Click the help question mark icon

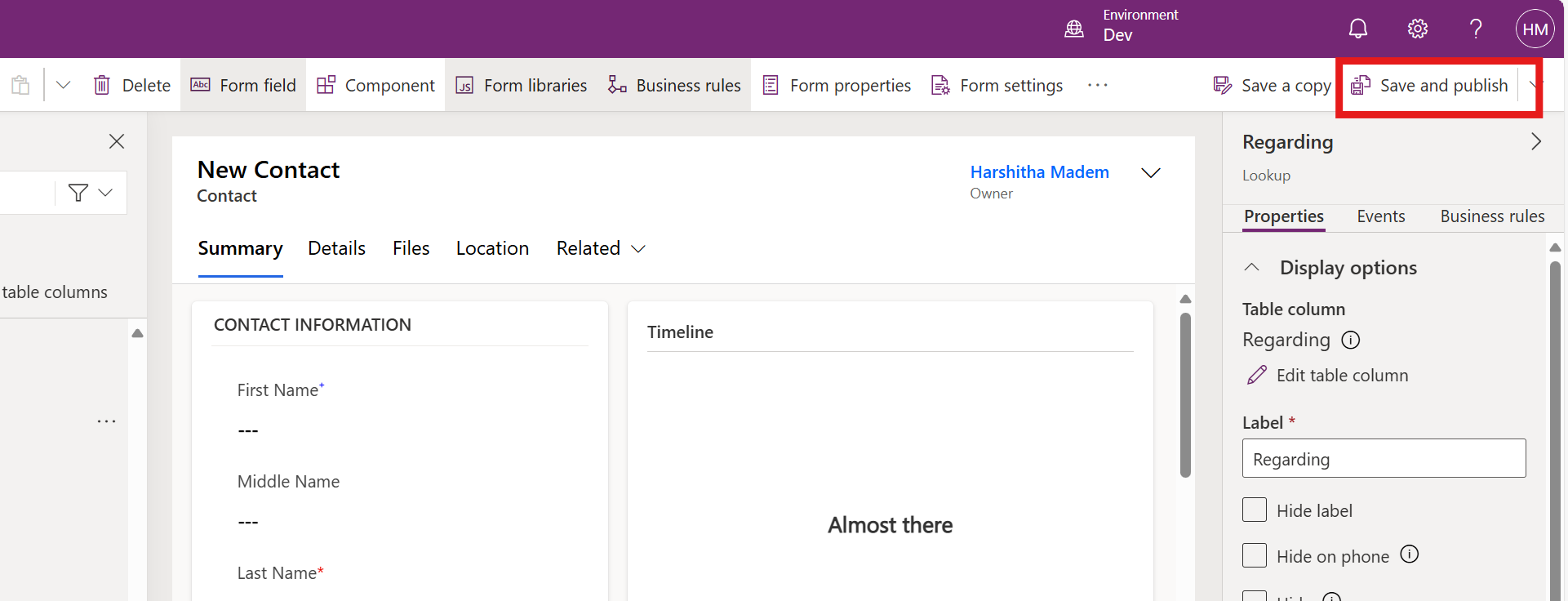pyautogui.click(x=1476, y=29)
